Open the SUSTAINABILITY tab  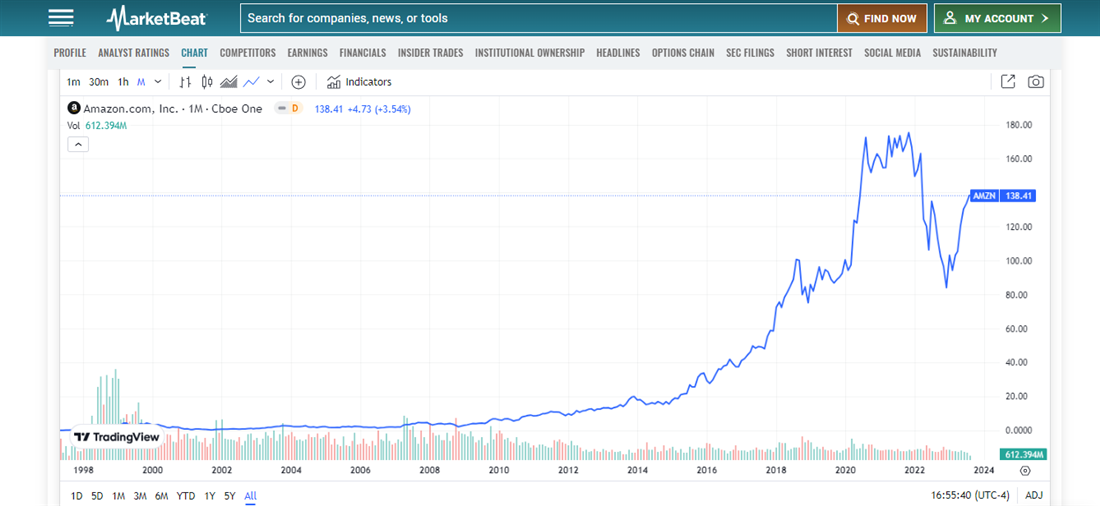[965, 53]
